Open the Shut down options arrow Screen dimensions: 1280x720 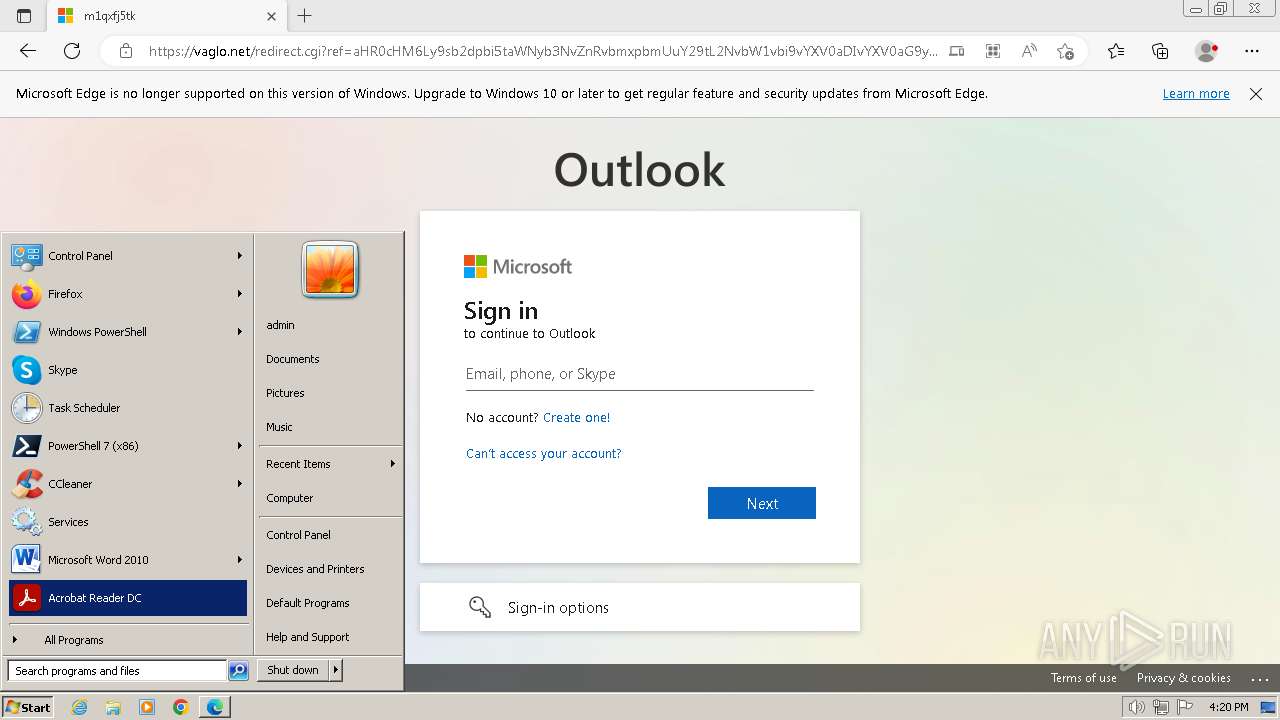click(x=336, y=670)
